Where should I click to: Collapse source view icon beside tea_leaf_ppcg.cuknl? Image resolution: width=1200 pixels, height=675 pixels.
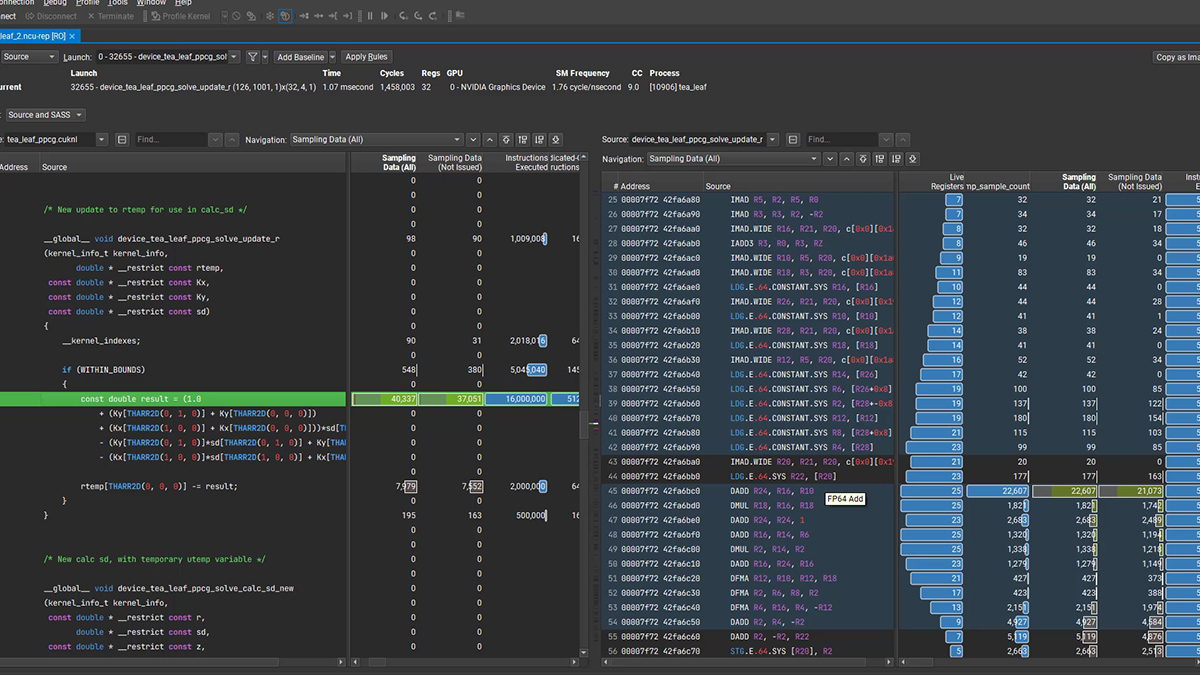[x=122, y=140]
